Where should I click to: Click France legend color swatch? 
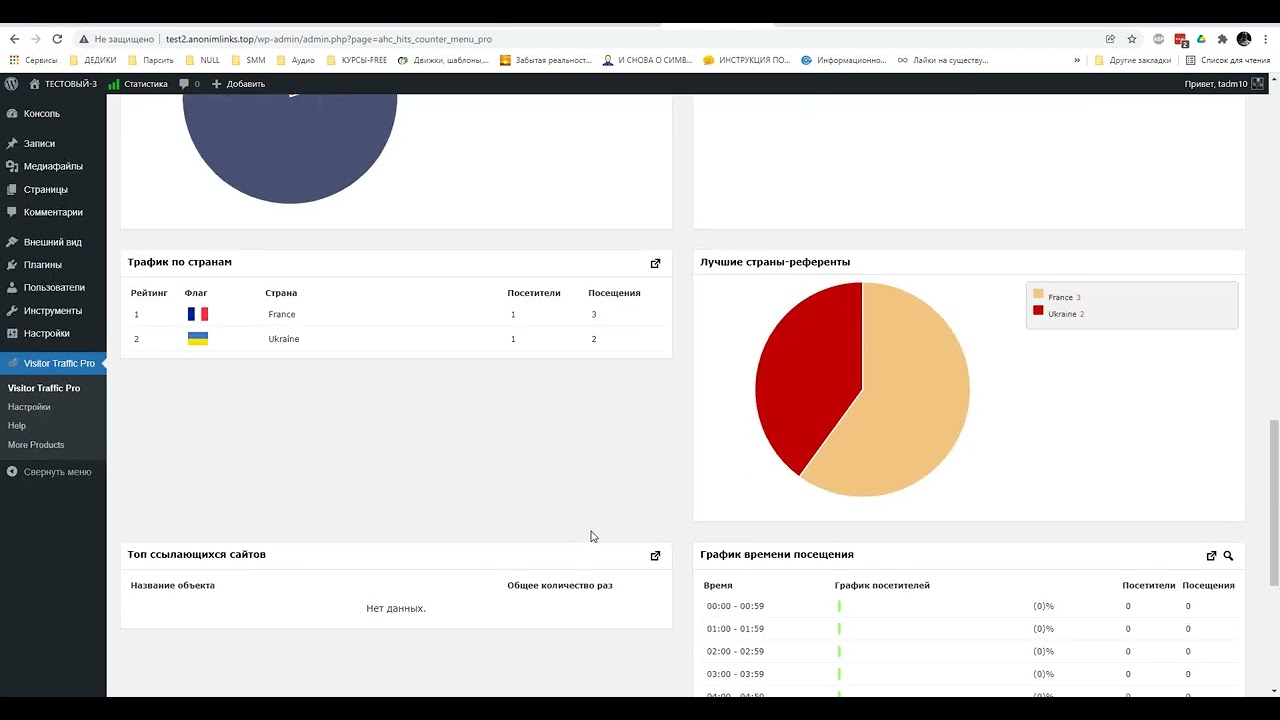(1038, 294)
